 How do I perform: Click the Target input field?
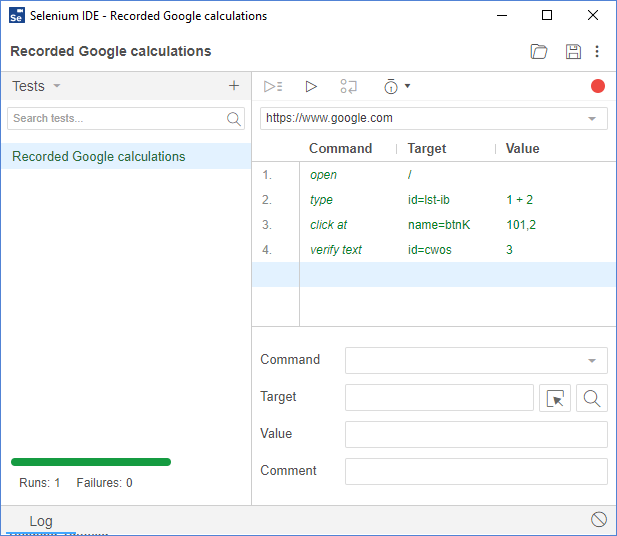point(439,397)
